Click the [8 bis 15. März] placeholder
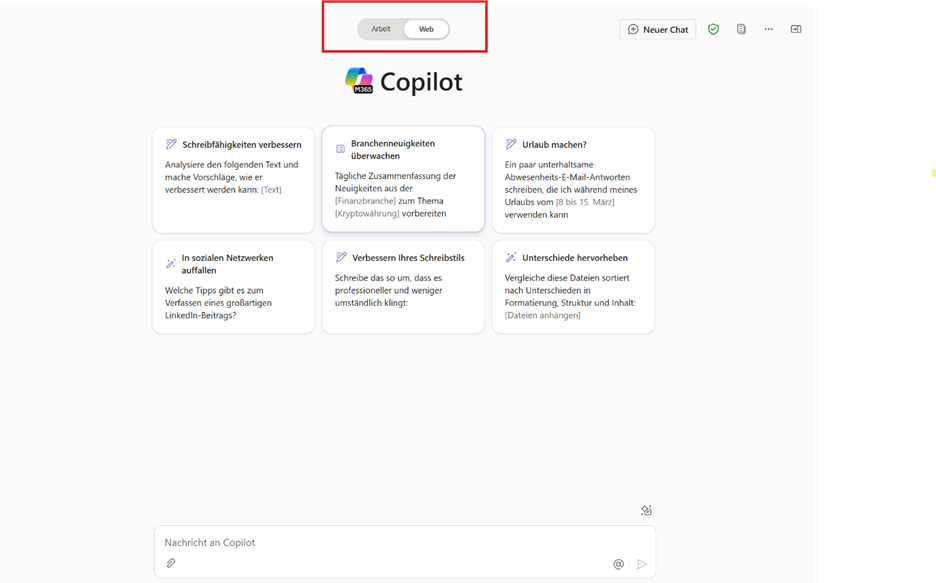 pos(585,202)
